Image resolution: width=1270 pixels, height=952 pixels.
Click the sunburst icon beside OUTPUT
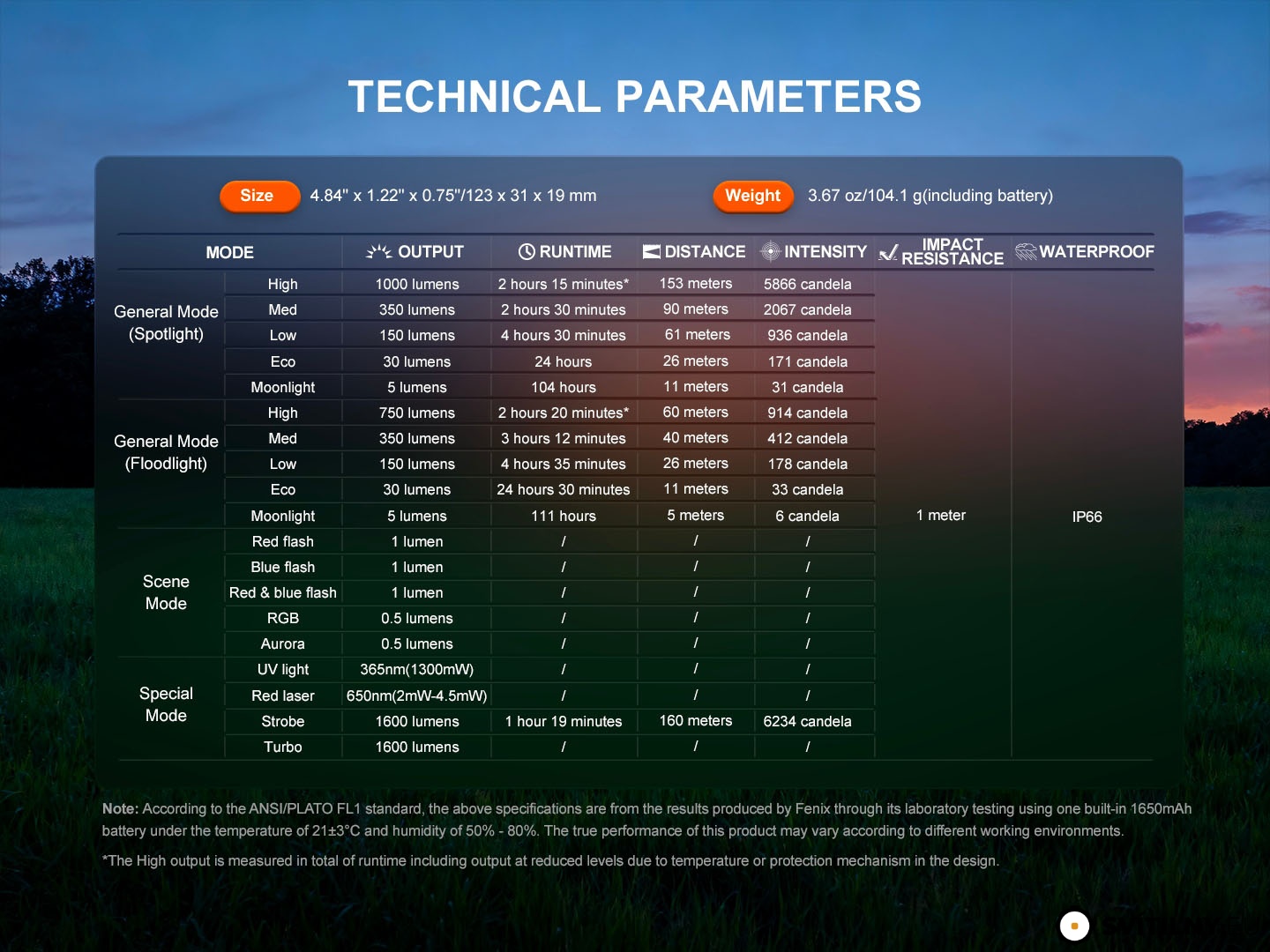click(379, 252)
